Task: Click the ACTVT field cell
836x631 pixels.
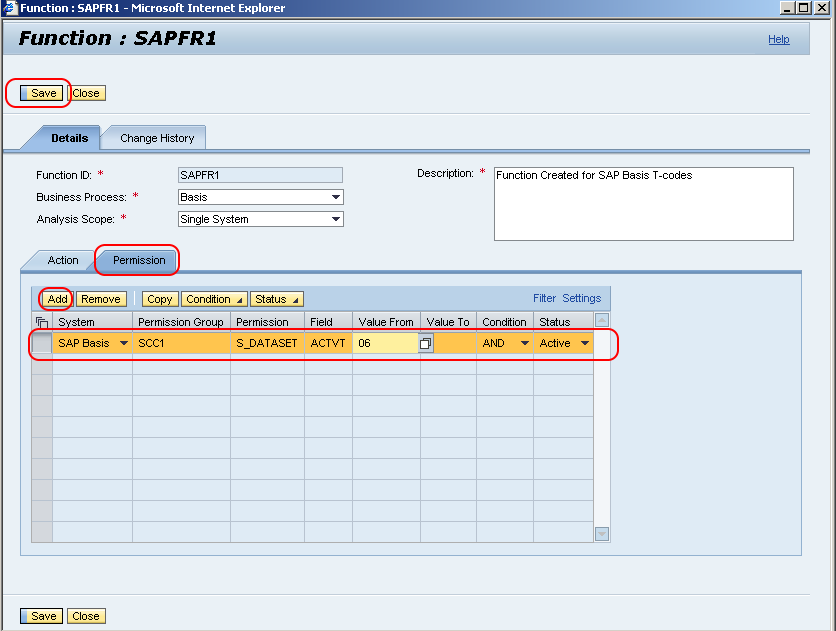Action: coord(328,343)
